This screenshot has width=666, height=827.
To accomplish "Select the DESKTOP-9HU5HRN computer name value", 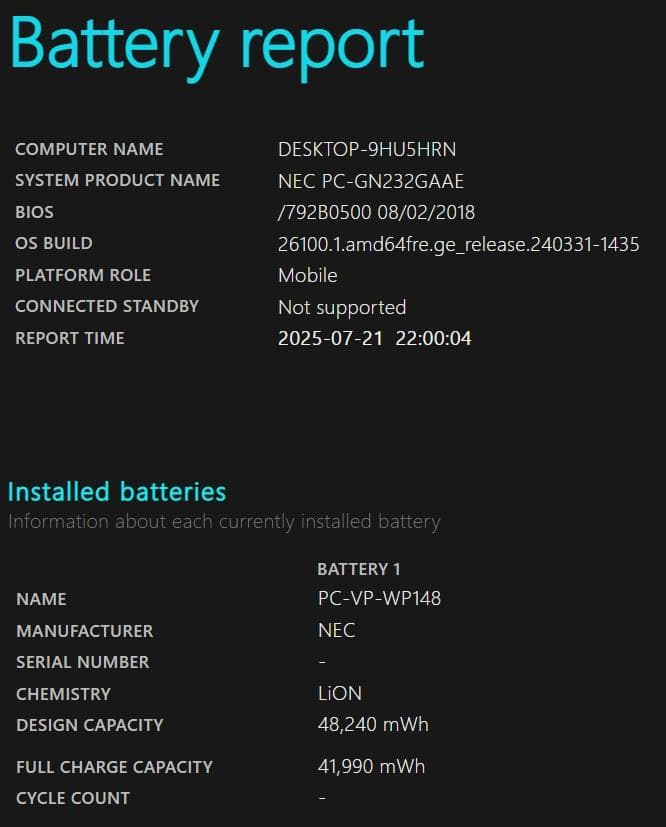I will coord(367,149).
